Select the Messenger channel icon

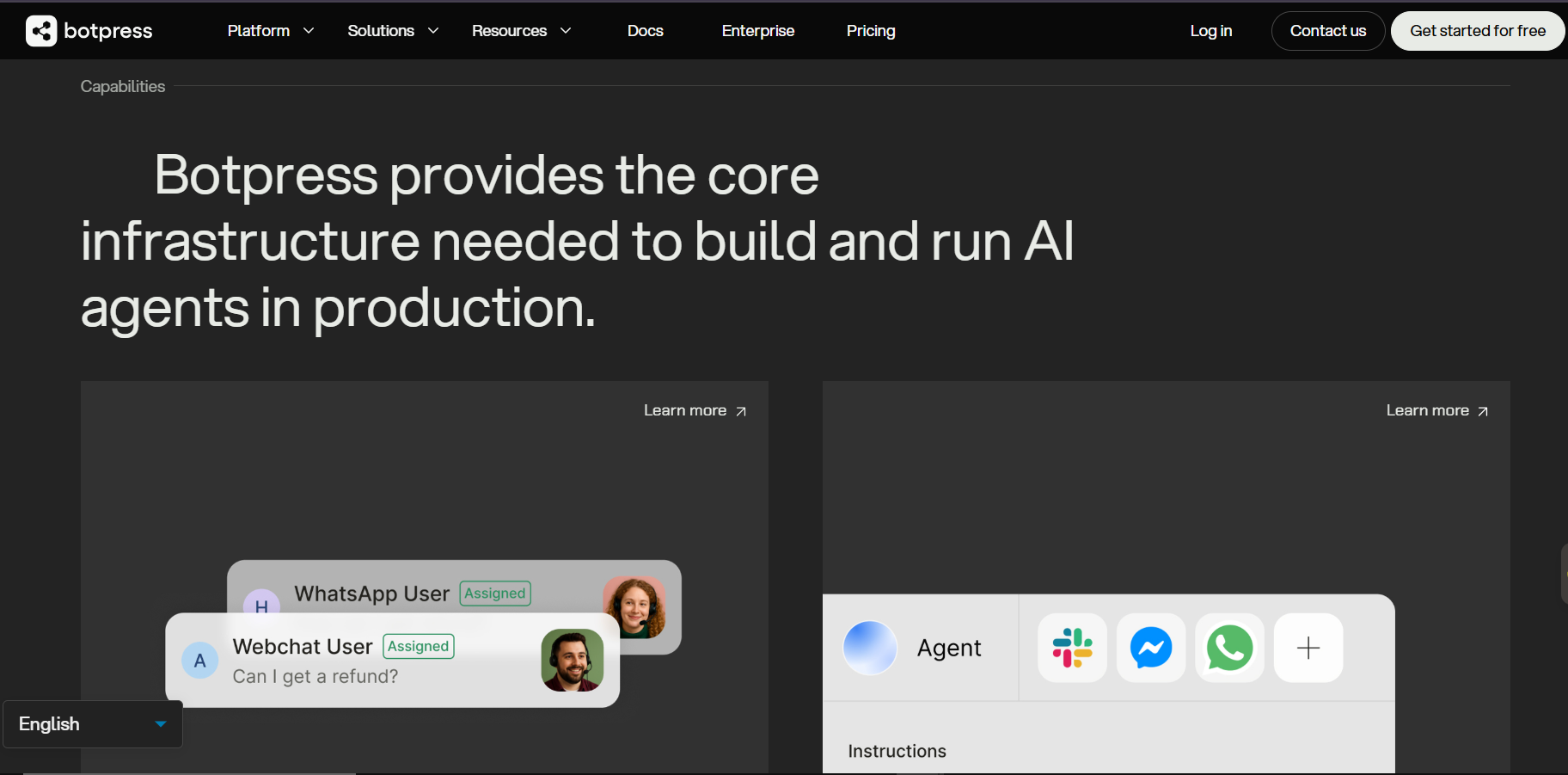tap(1151, 648)
